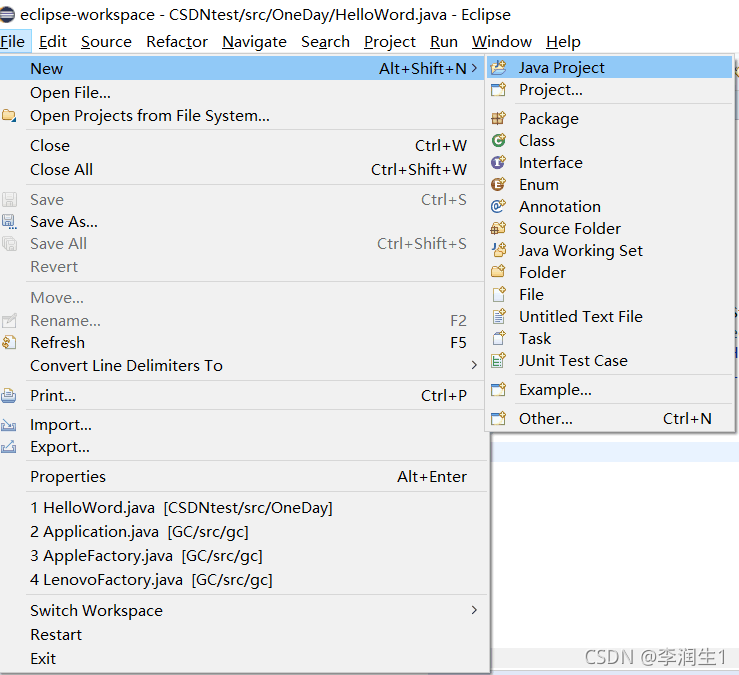
Task: Select Class label in New submenu
Action: 537,140
